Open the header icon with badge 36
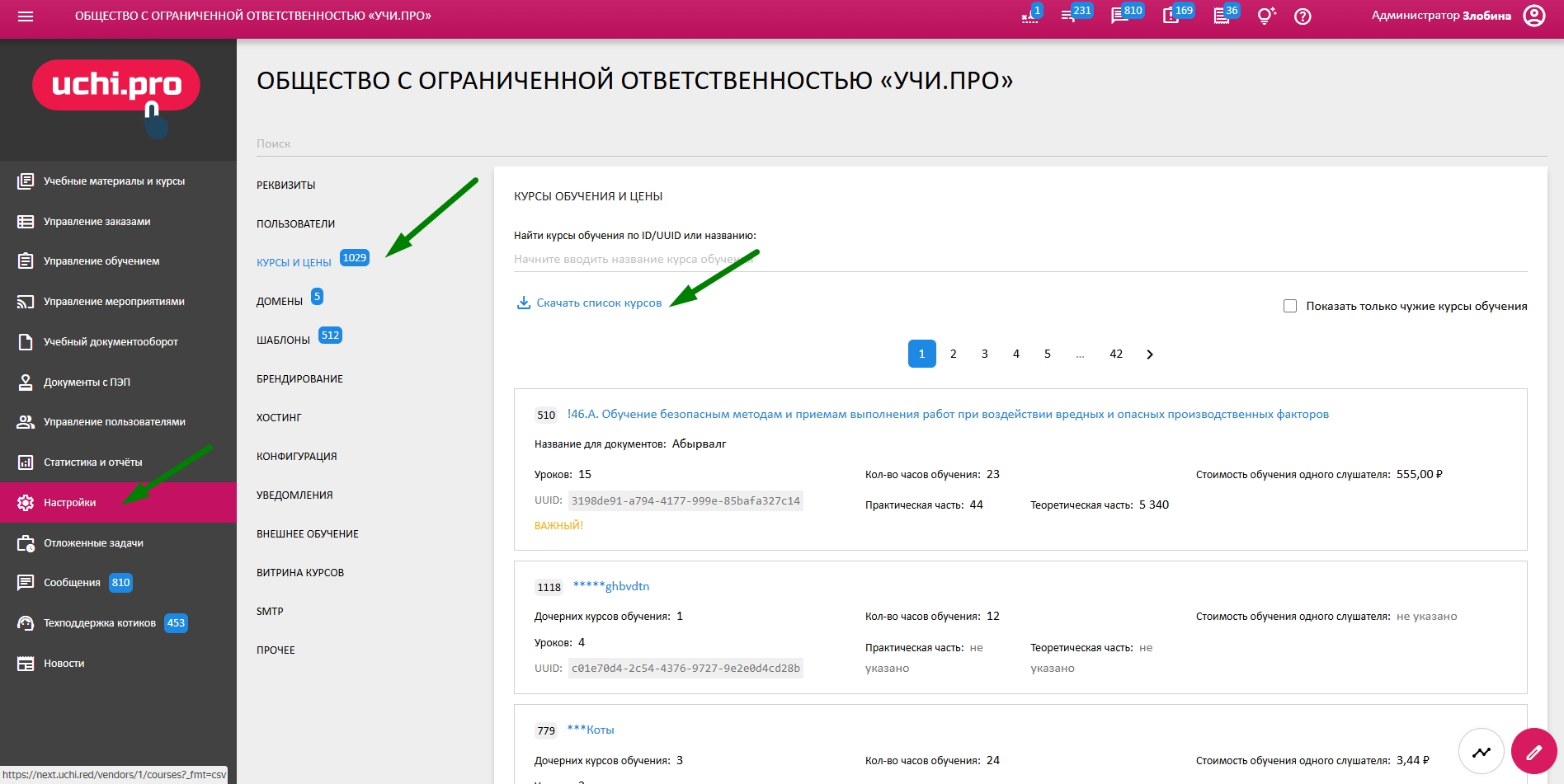Screen dimensions: 1564x784 click(x=1222, y=16)
